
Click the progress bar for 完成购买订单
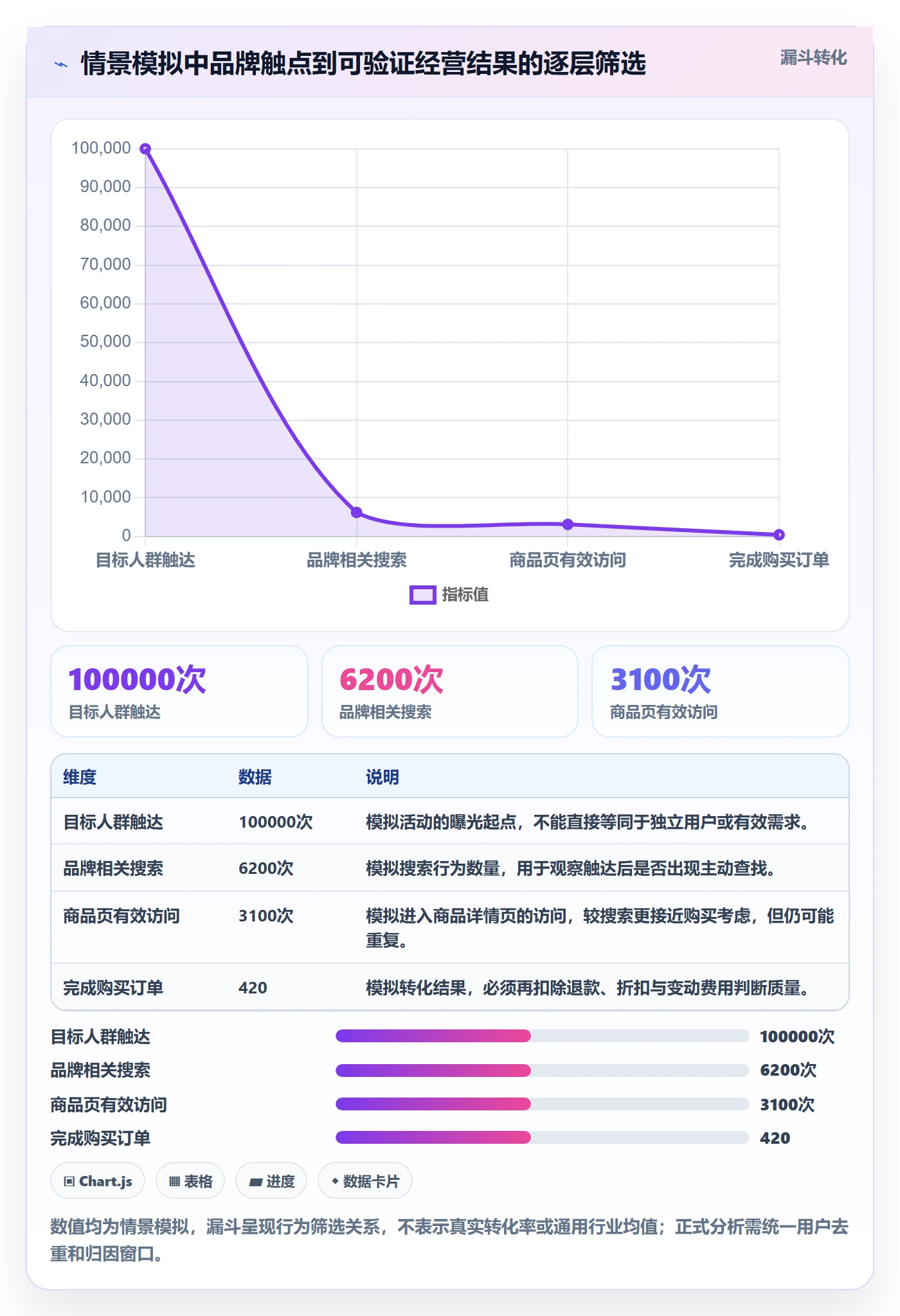[x=543, y=1137]
